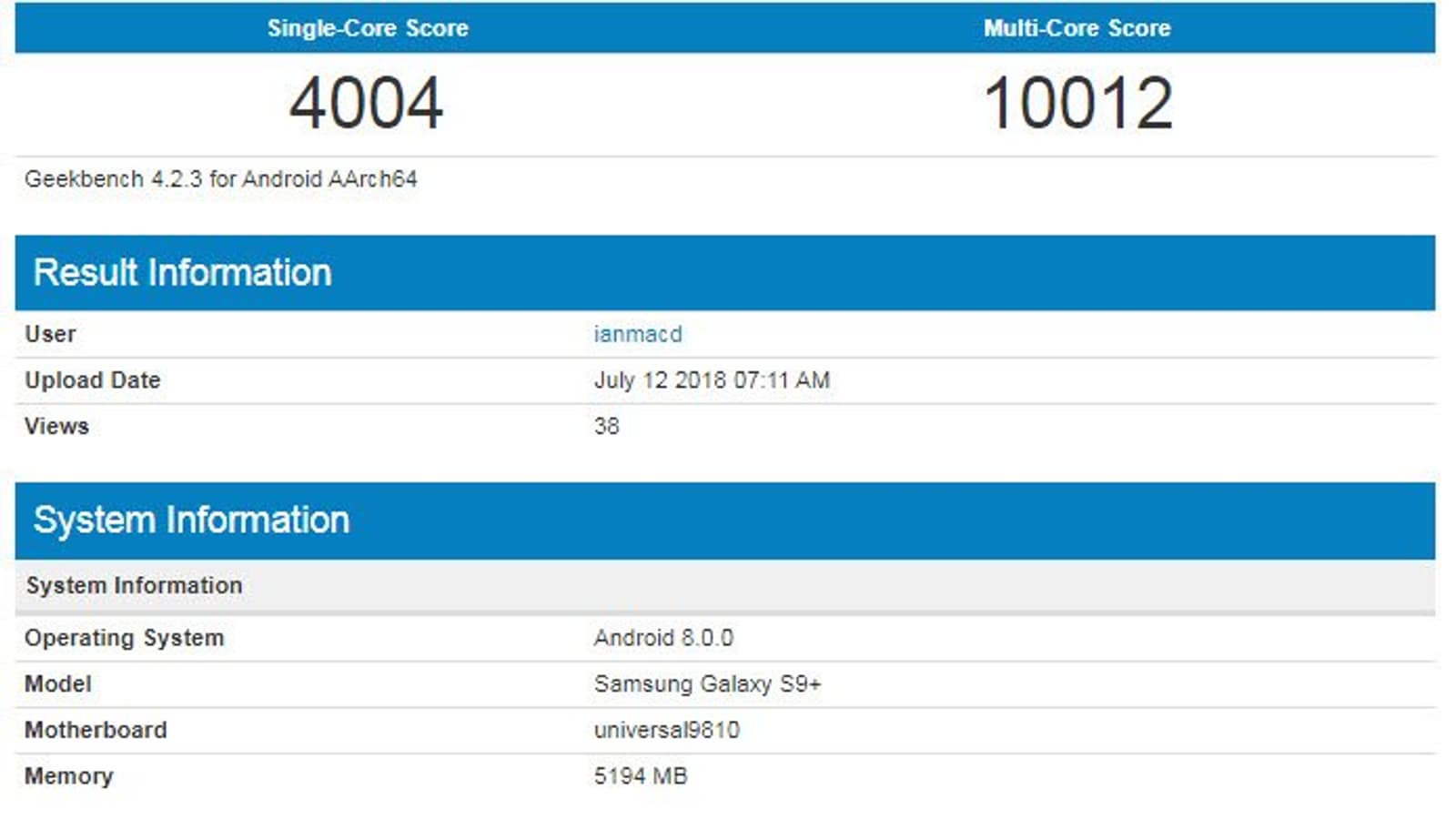Click the Operating System label
Viewport: 1456px width, 819px height.
point(124,638)
